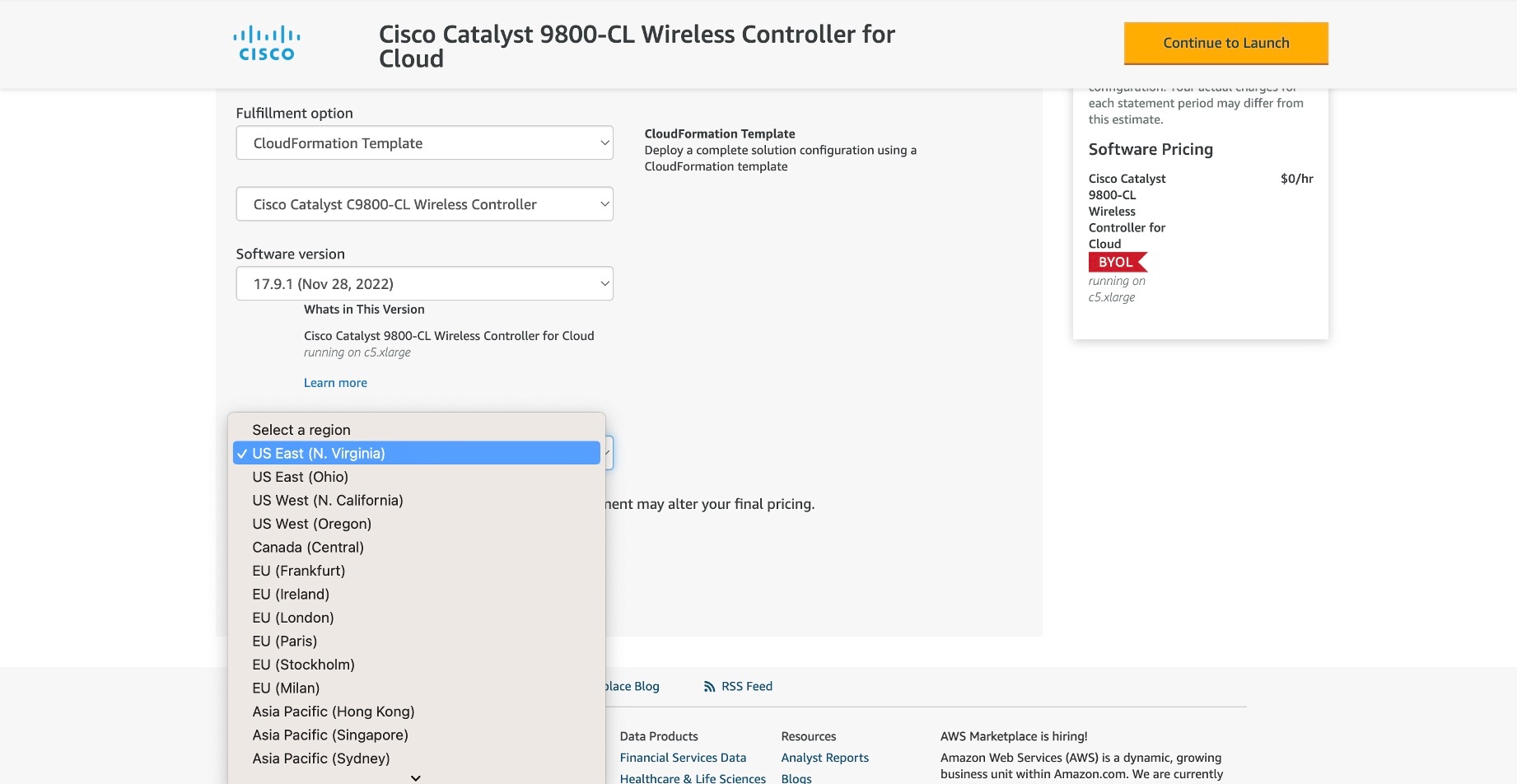The image size is (1517, 784).
Task: Pick the checked US East (N. Virginia) option
Action: coord(319,454)
